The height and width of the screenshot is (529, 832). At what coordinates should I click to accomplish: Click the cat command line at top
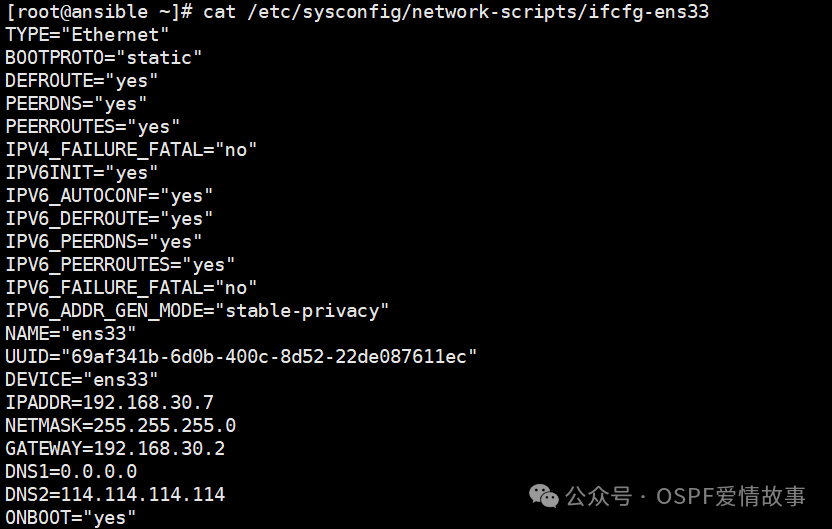pyautogui.click(x=357, y=12)
